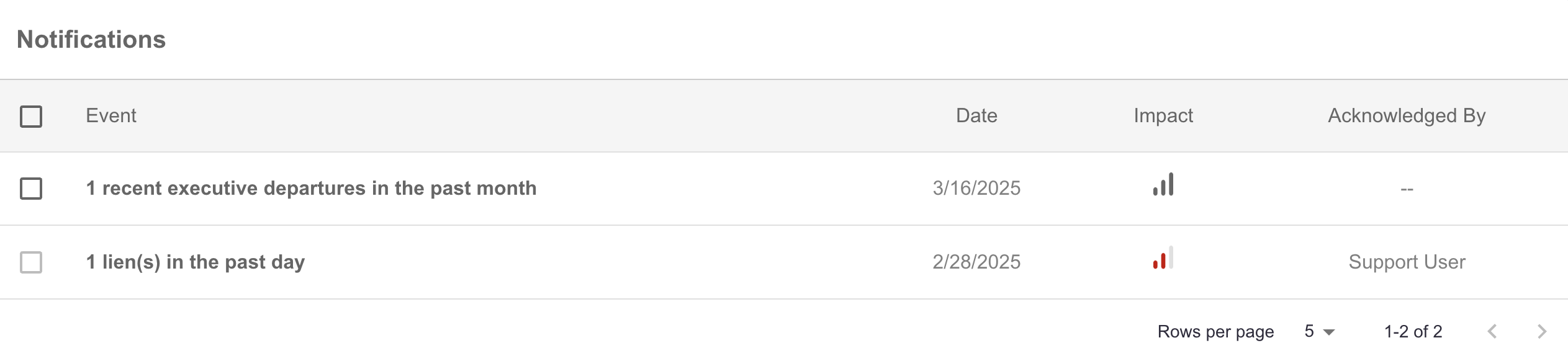Viewport: 1568px width, 361px height.
Task: Open '1 recent executive departures in the past month'
Action: coord(311,188)
